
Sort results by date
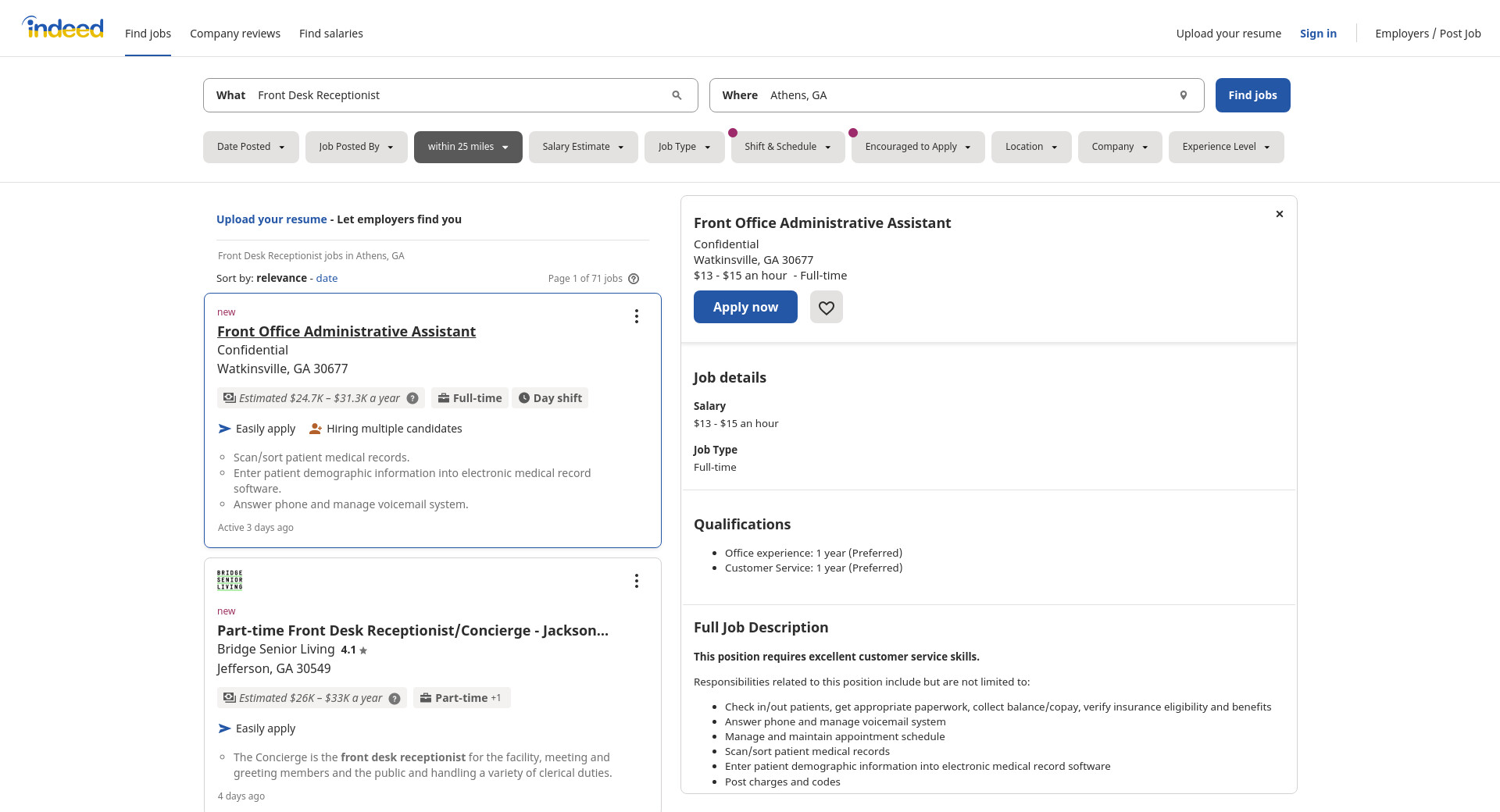pyautogui.click(x=327, y=279)
